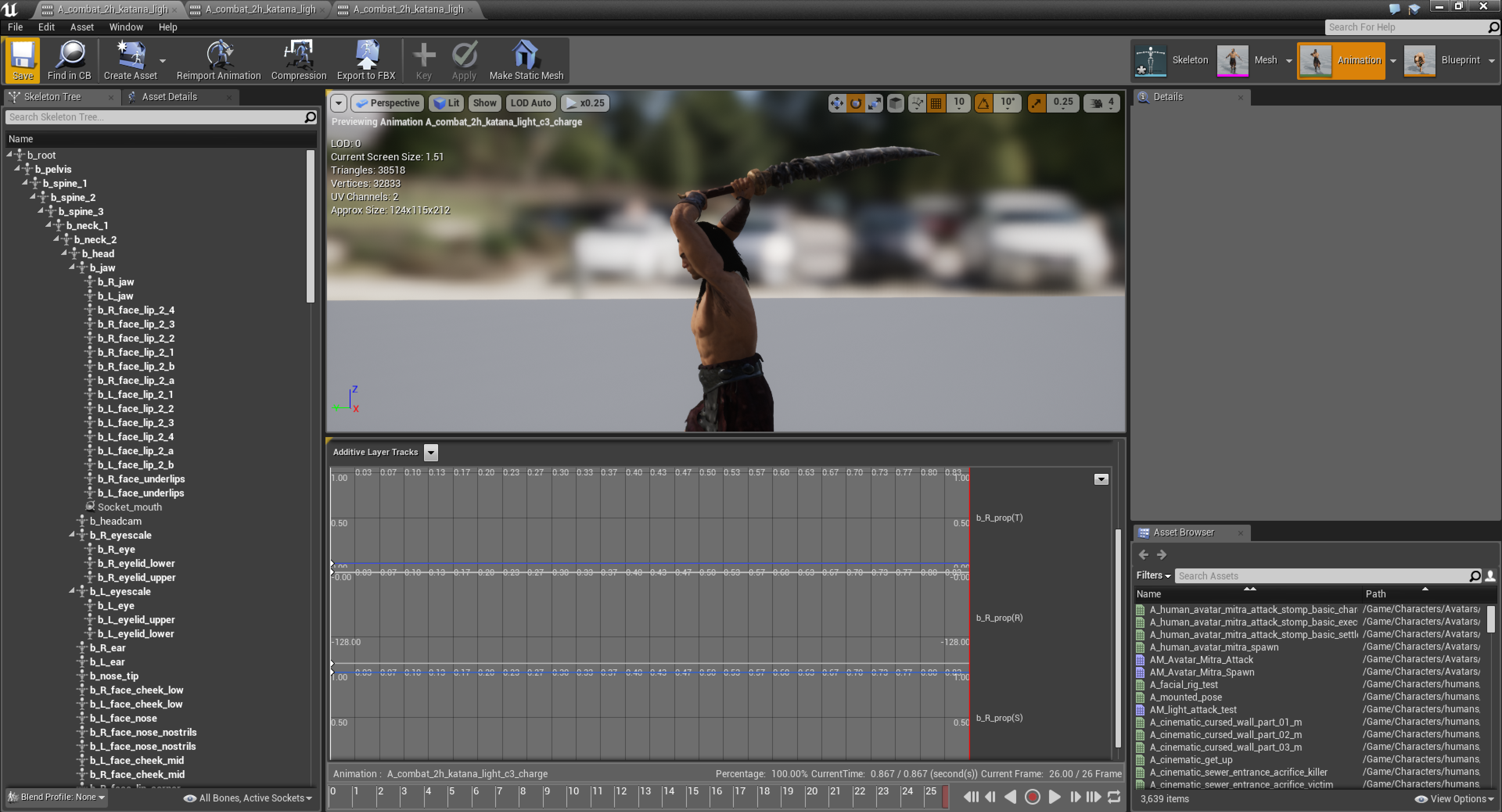This screenshot has width=1502, height=812.
Task: Toggle loop playback button
Action: click(1114, 797)
